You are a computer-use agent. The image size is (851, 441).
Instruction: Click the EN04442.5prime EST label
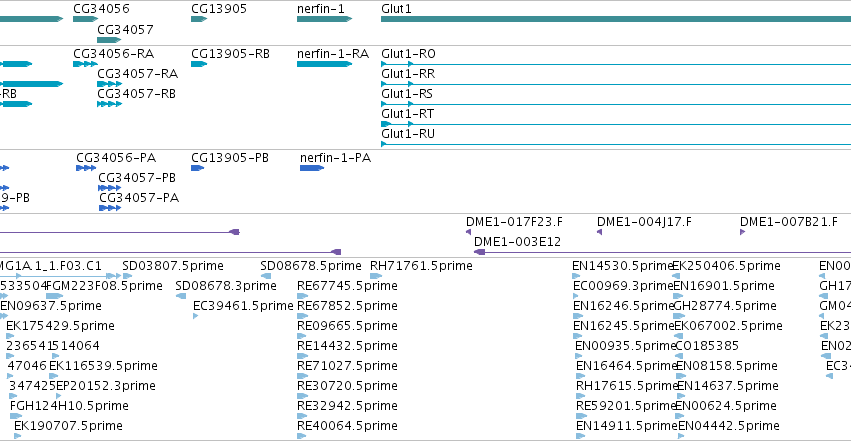[729, 426]
